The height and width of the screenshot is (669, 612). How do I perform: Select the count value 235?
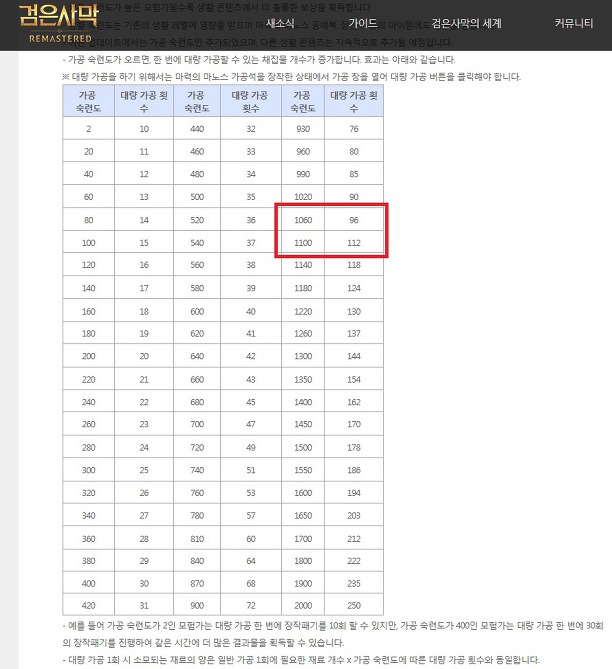(x=354, y=584)
